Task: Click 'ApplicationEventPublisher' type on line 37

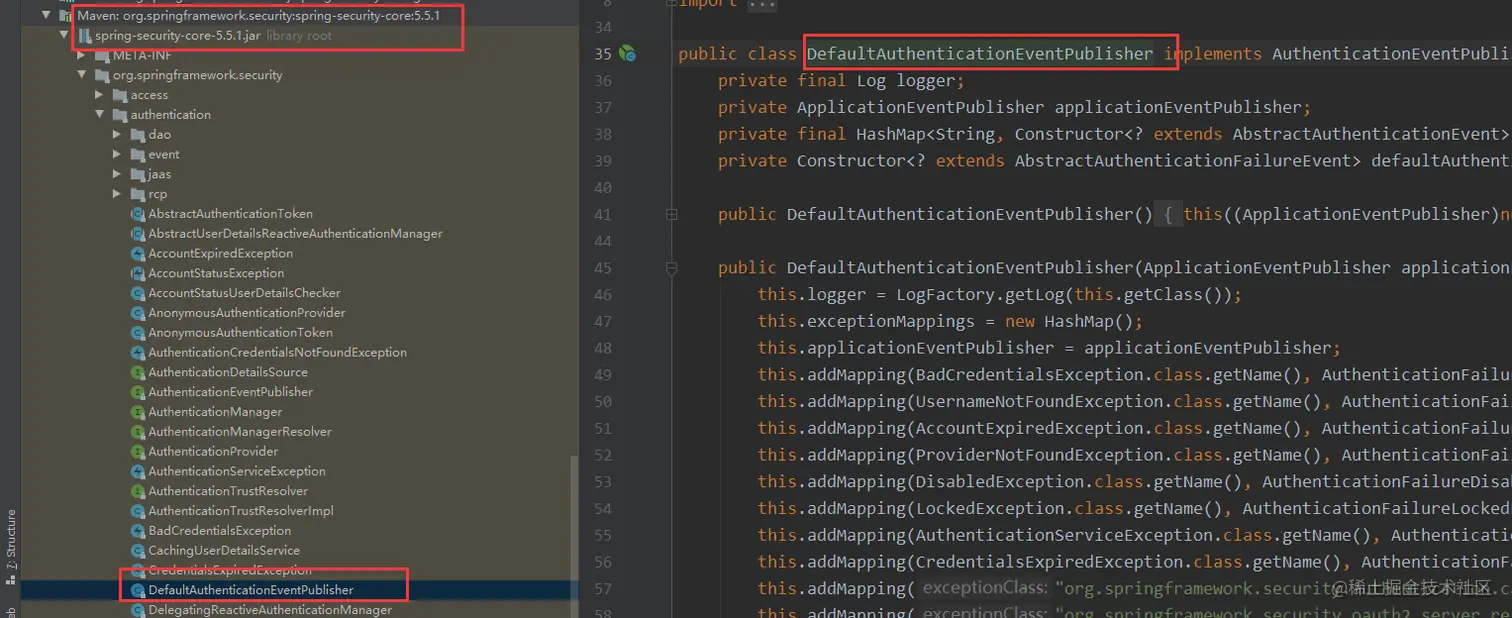Action: pyautogui.click(x=920, y=108)
